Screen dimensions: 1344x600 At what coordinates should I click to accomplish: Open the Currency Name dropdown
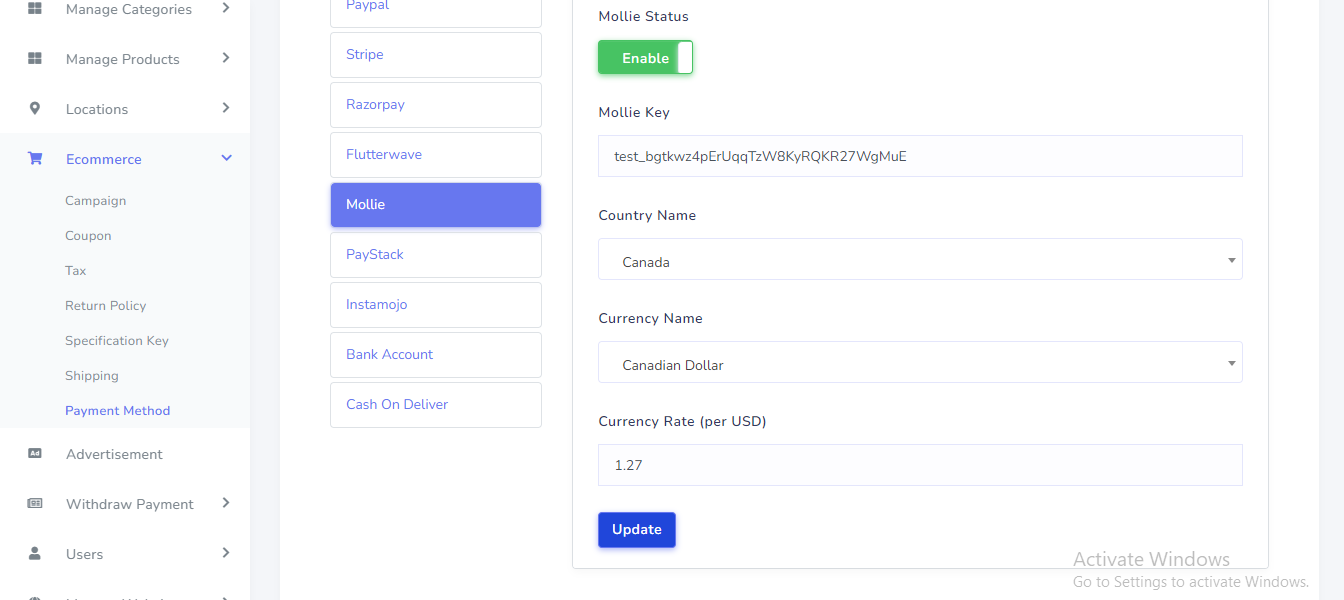[919, 364]
